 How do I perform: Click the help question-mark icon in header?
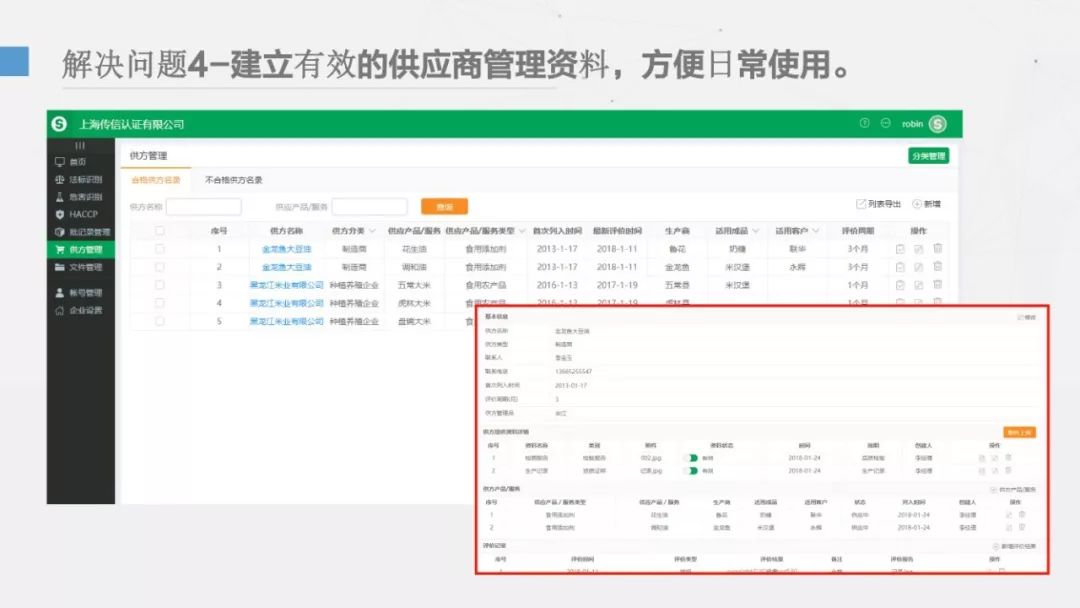[864, 123]
